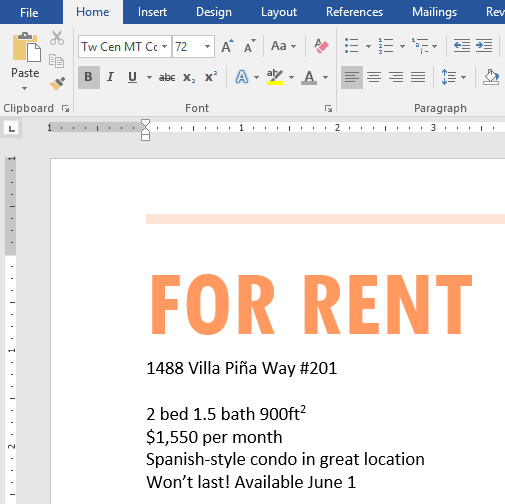Image resolution: width=505 pixels, height=504 pixels.
Task: Select the Format Painter brush icon
Action: 57,84
